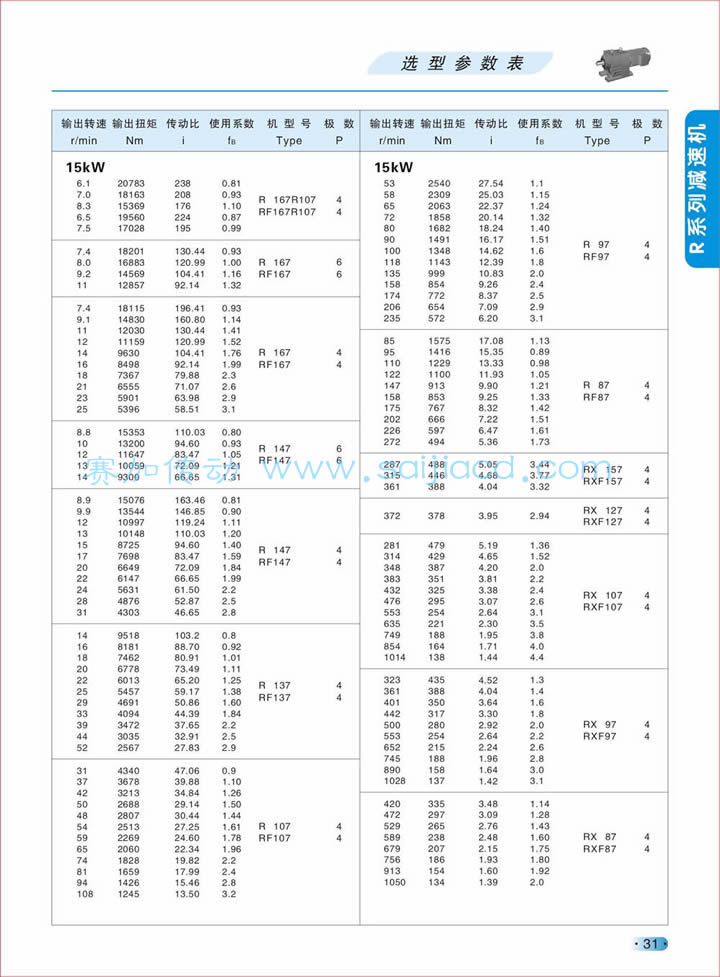Image resolution: width=720 pixels, height=977 pixels.
Task: Click the torque value 18163
Action: point(131,194)
